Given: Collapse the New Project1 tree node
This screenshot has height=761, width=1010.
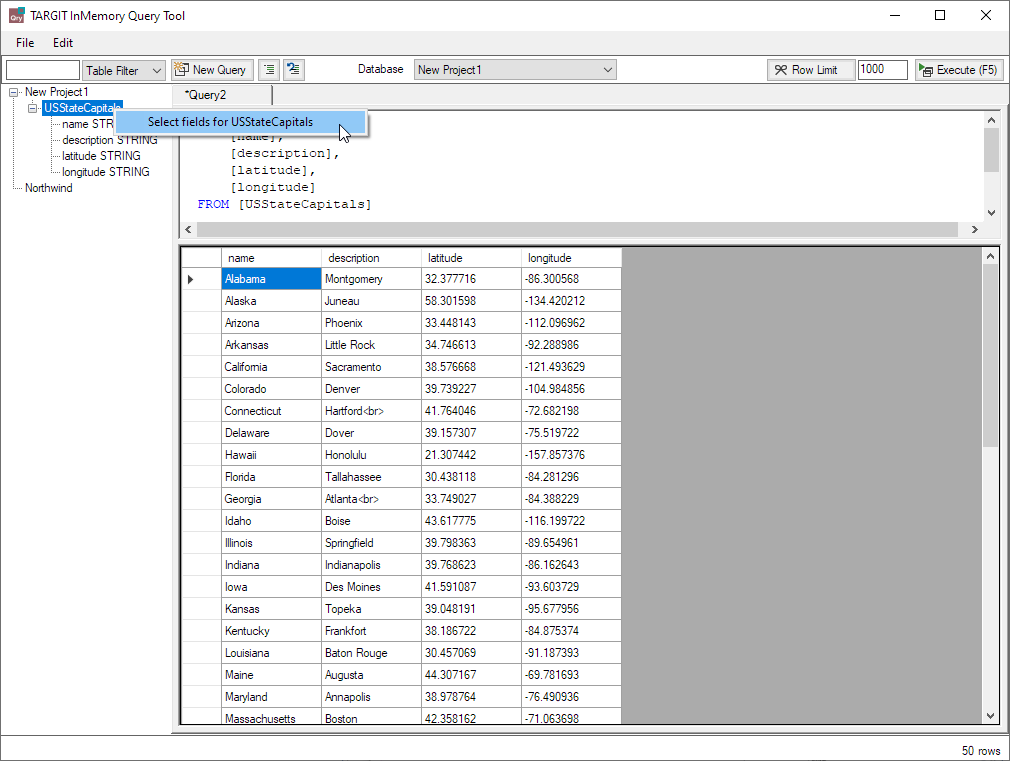Looking at the screenshot, I should (14, 92).
